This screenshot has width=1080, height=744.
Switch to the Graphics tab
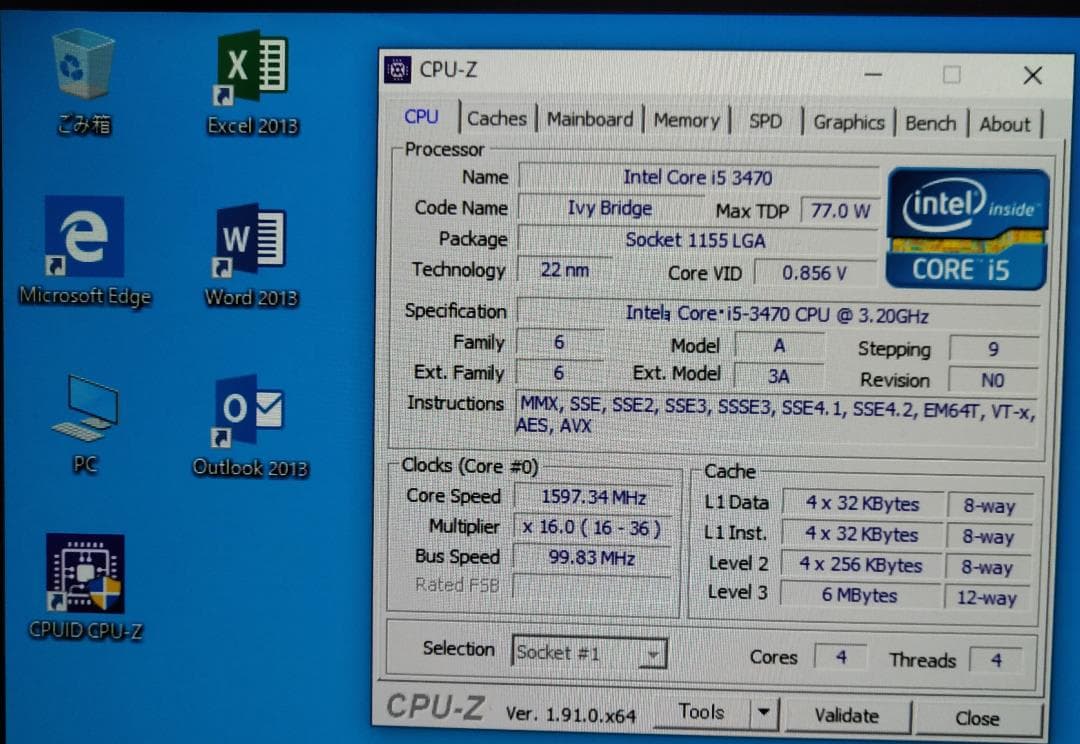[x=848, y=123]
